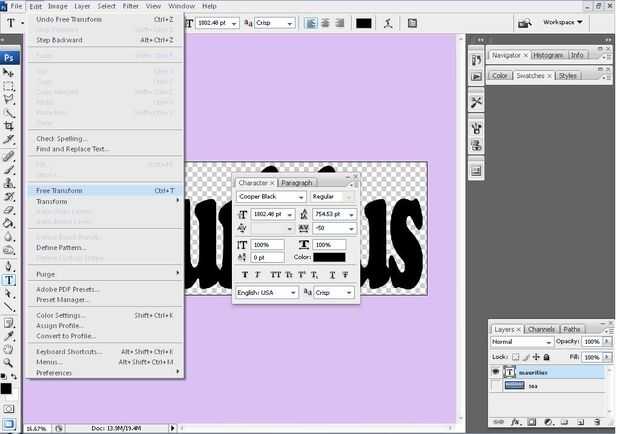Select the Brush tool
The height and width of the screenshot is (434, 620).
click(8, 170)
